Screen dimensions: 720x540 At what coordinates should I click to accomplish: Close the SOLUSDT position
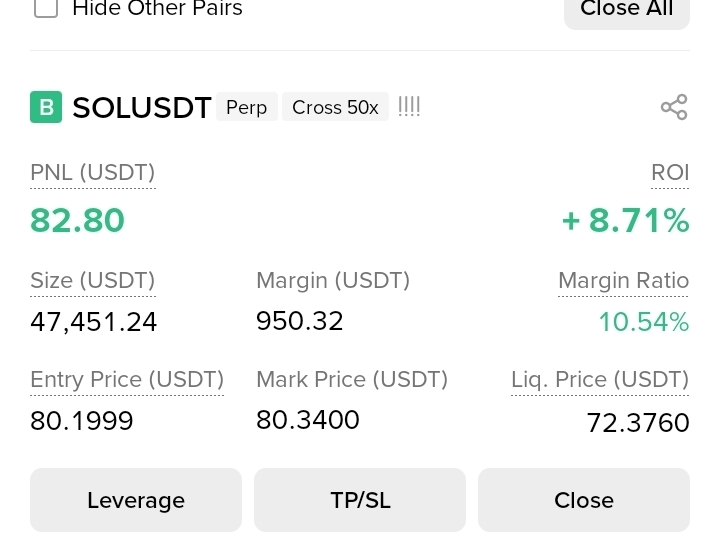[584, 500]
